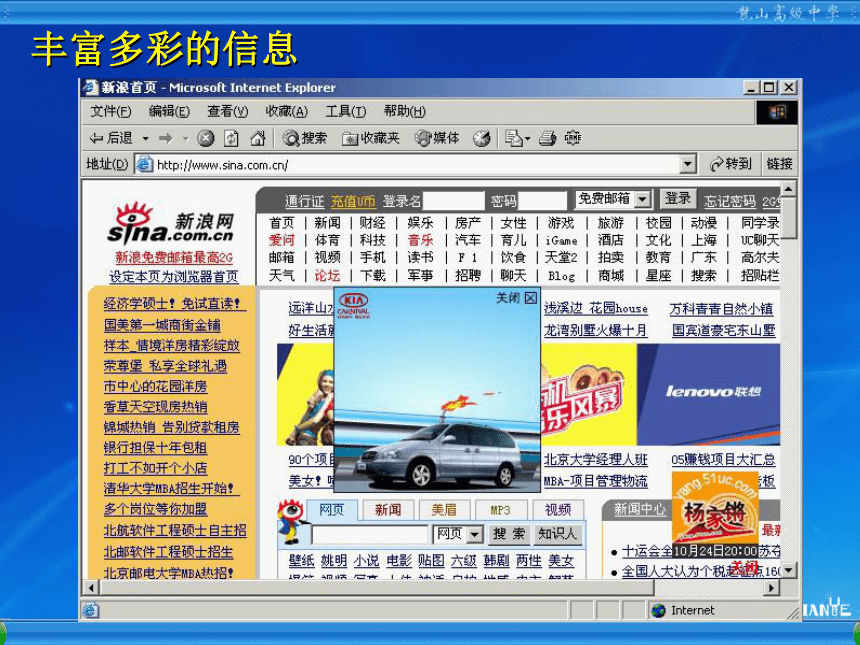Click the 设定本页为浏览器首页 link
This screenshot has width=860, height=645.
click(174, 276)
